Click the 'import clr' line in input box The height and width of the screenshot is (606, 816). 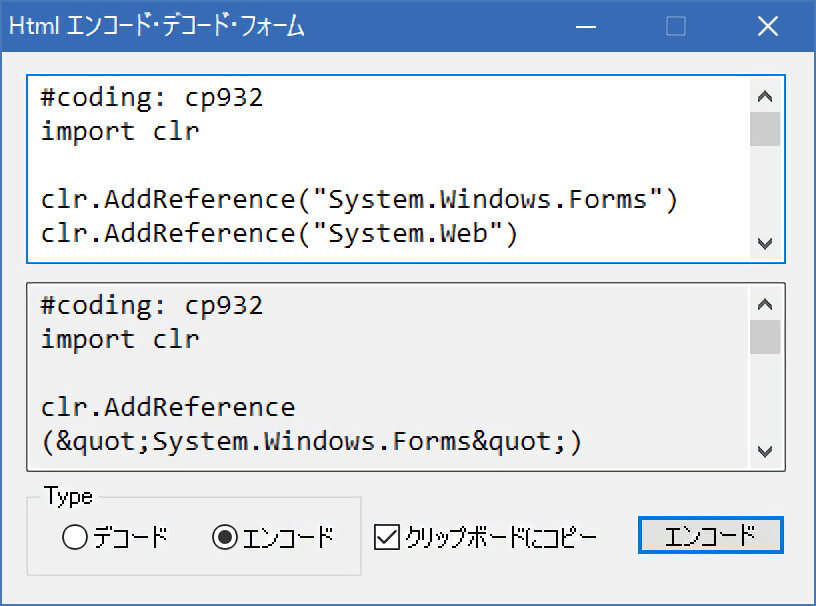click(x=120, y=131)
